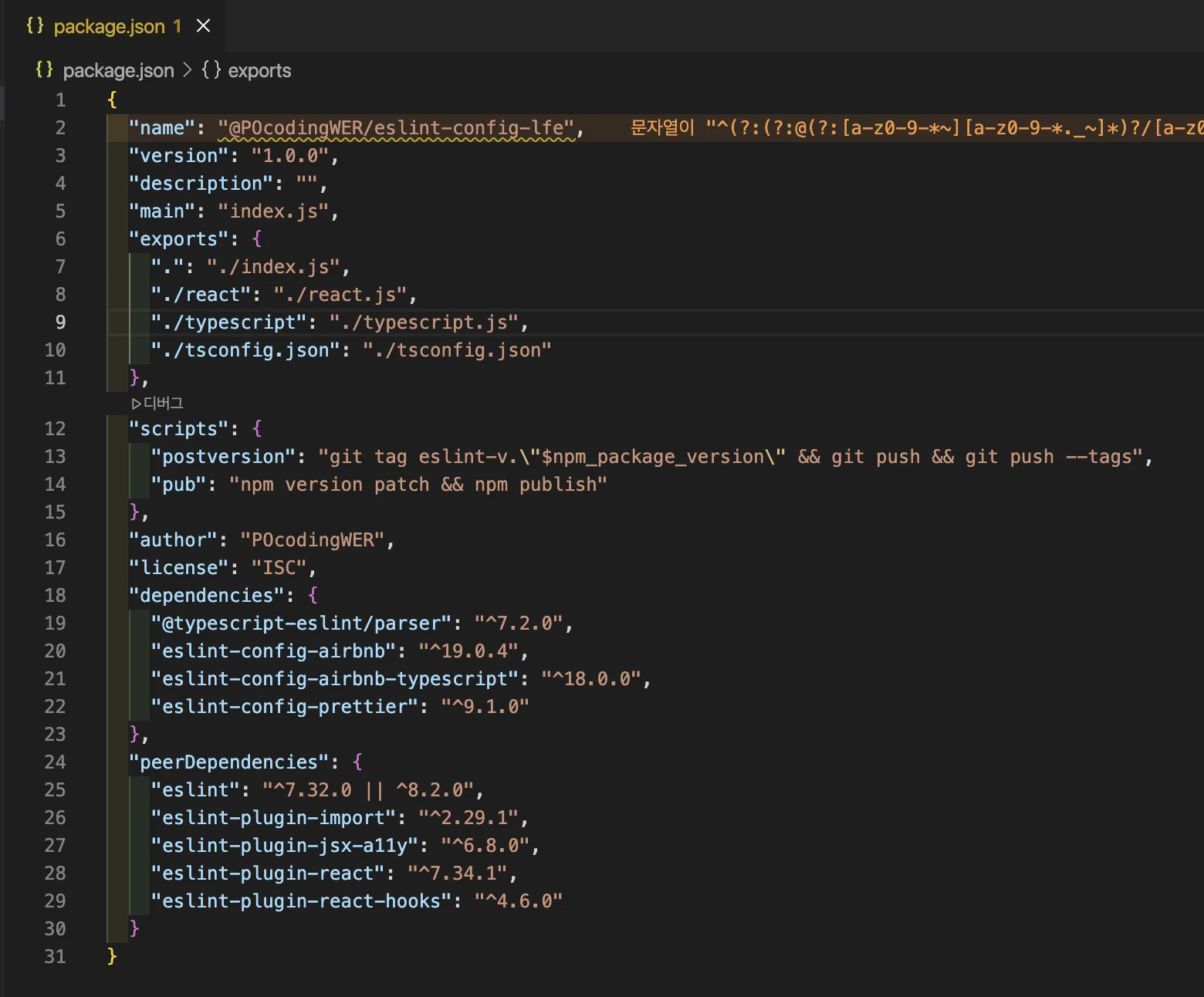The width and height of the screenshot is (1204, 997).
Task: Select the package.json editor tab
Action: (114, 26)
